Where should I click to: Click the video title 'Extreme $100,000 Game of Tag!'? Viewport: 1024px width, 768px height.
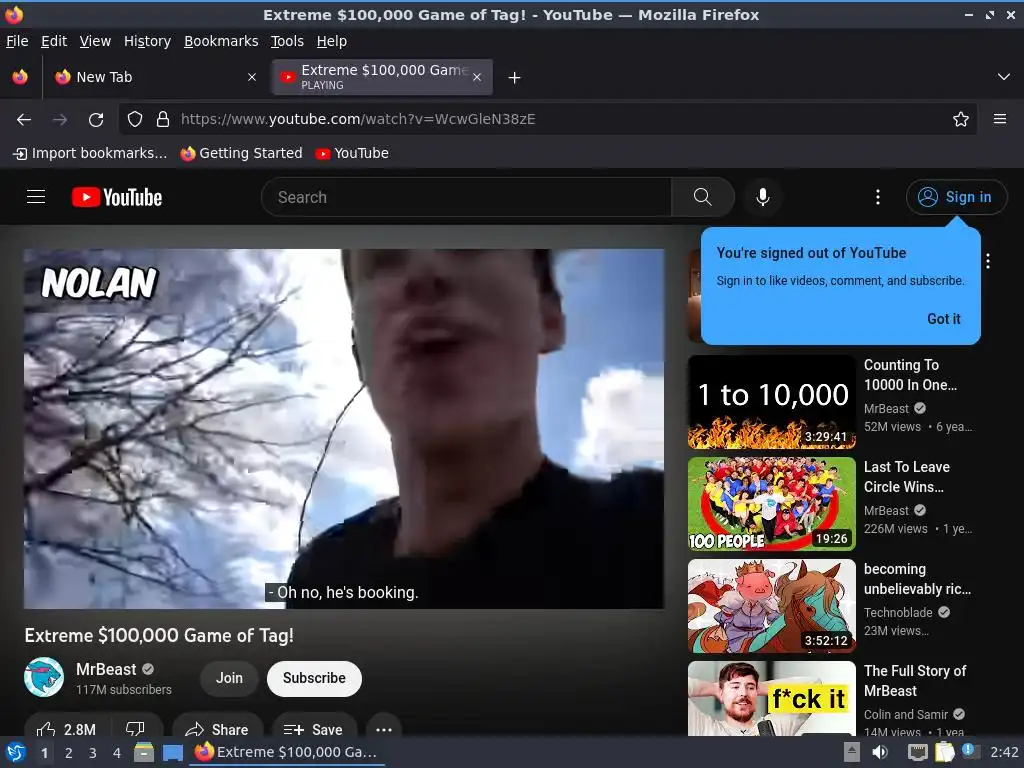point(159,635)
